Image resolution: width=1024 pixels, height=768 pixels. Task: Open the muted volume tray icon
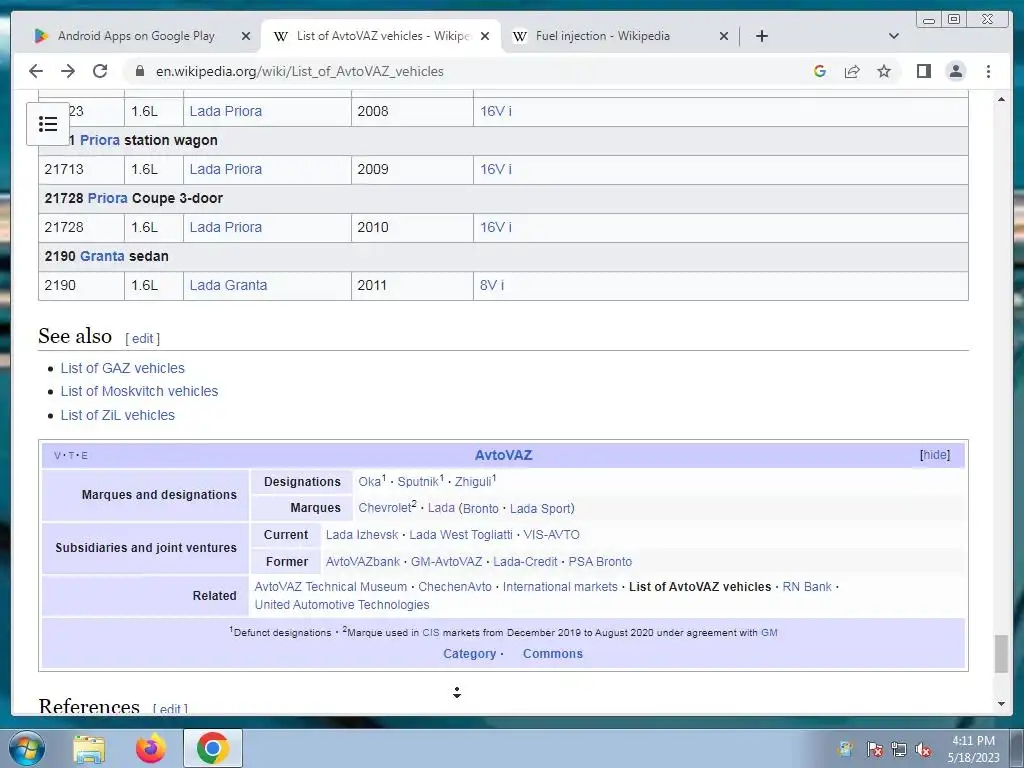(923, 750)
